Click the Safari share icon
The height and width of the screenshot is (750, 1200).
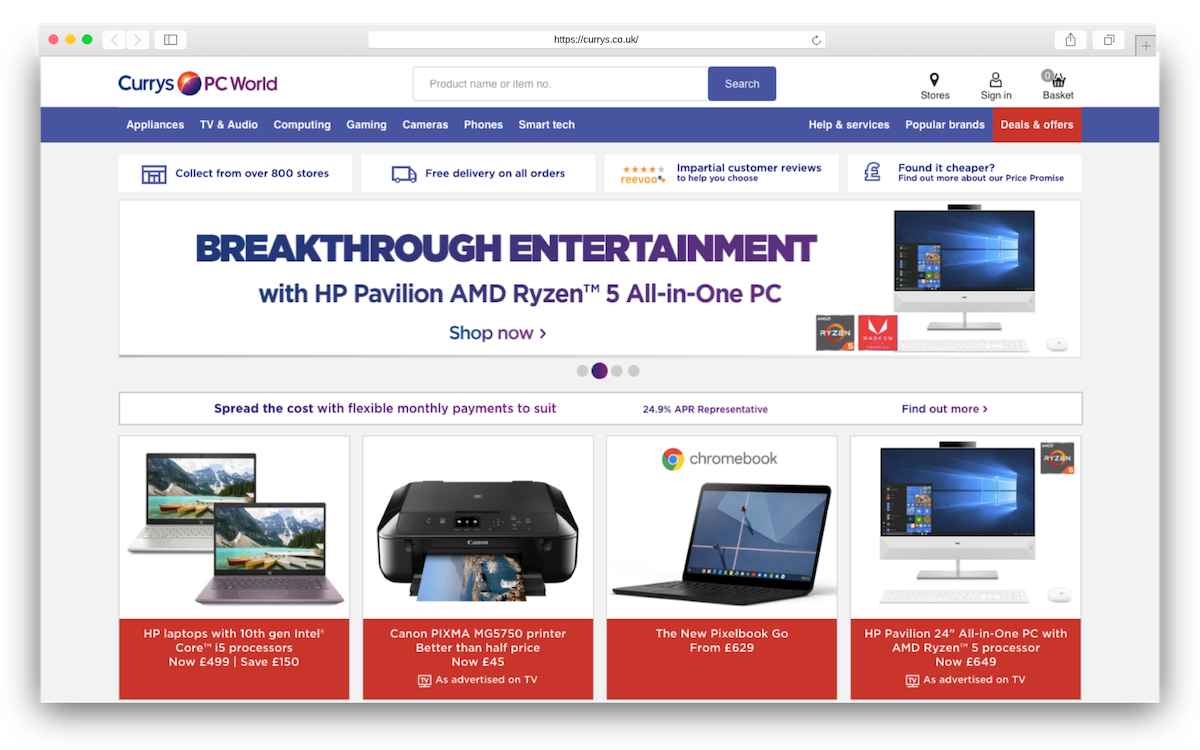tap(1070, 40)
